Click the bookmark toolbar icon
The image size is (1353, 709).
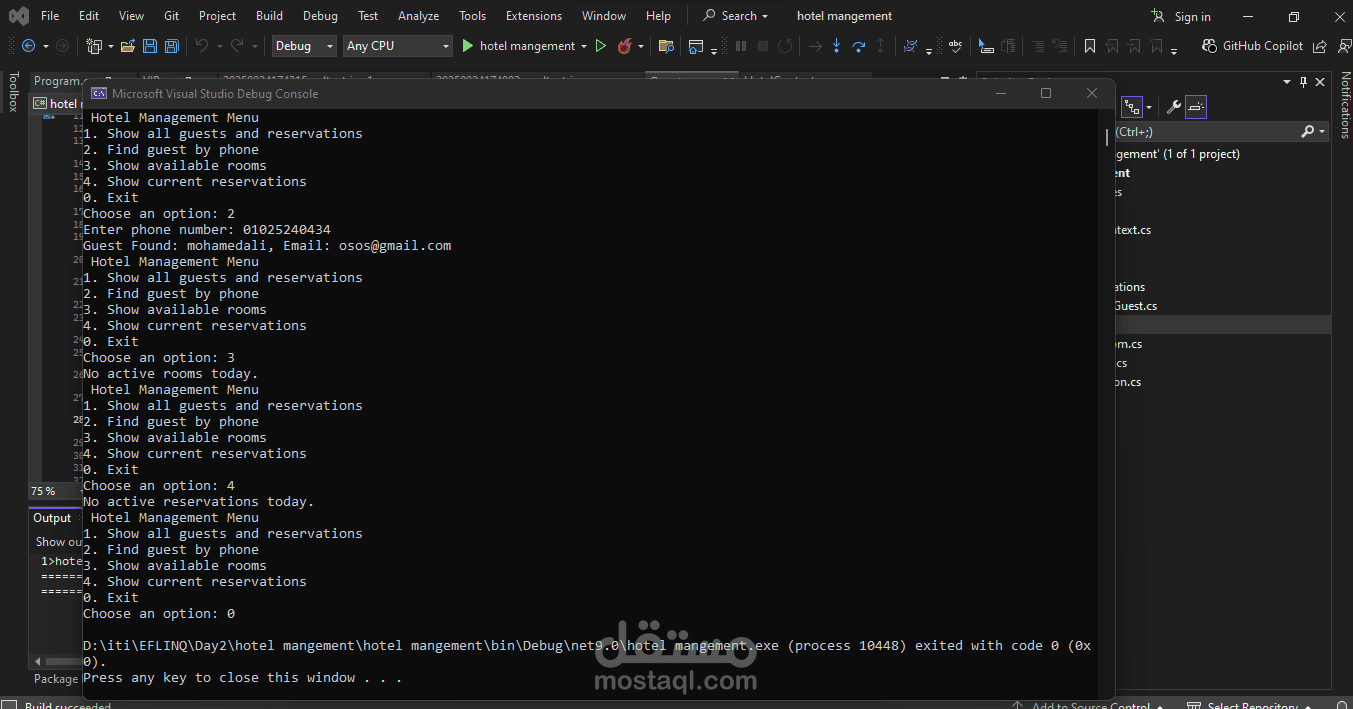(1090, 46)
